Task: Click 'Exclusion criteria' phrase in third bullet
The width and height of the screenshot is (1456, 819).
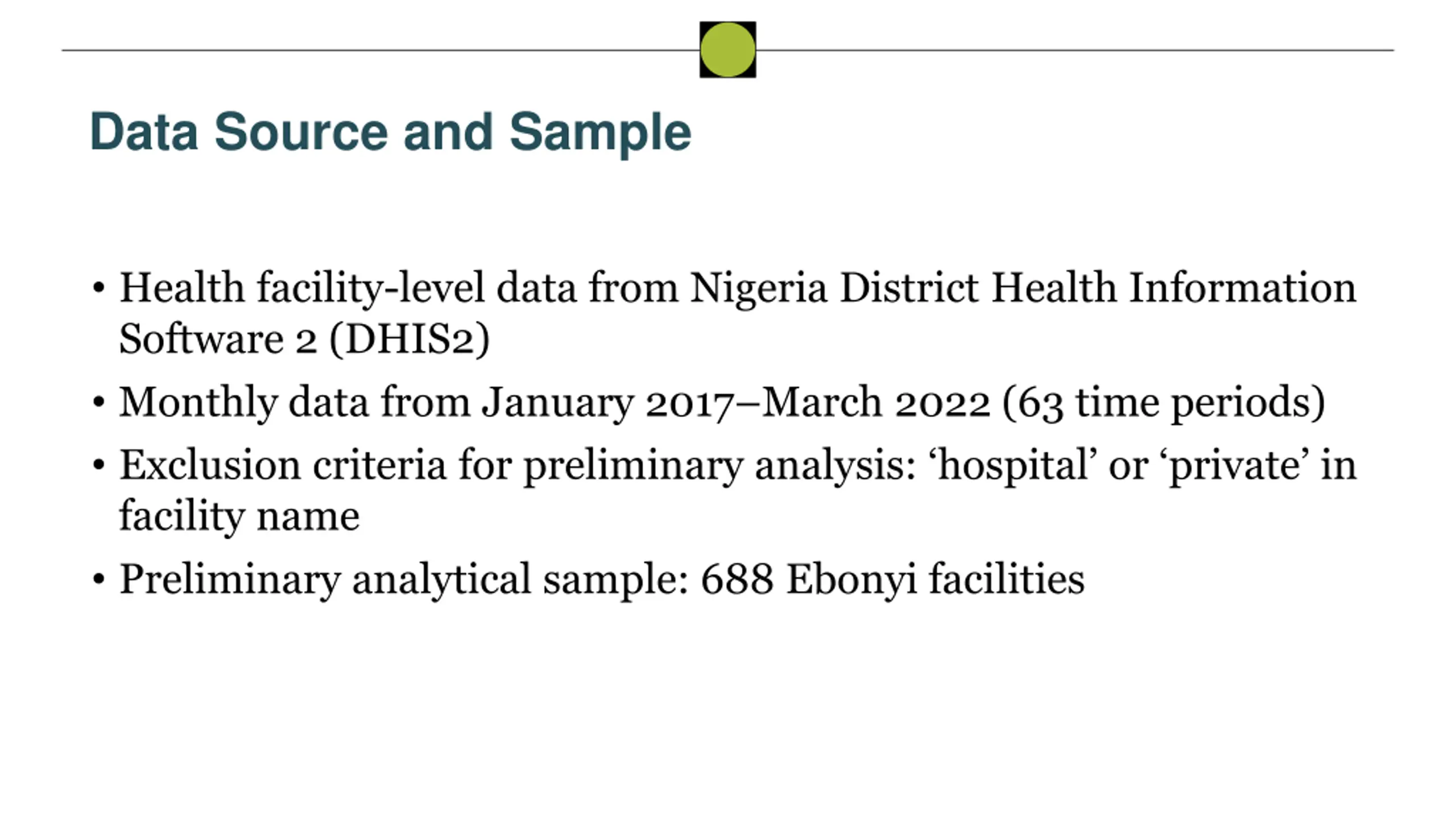Action: pyautogui.click(x=283, y=465)
